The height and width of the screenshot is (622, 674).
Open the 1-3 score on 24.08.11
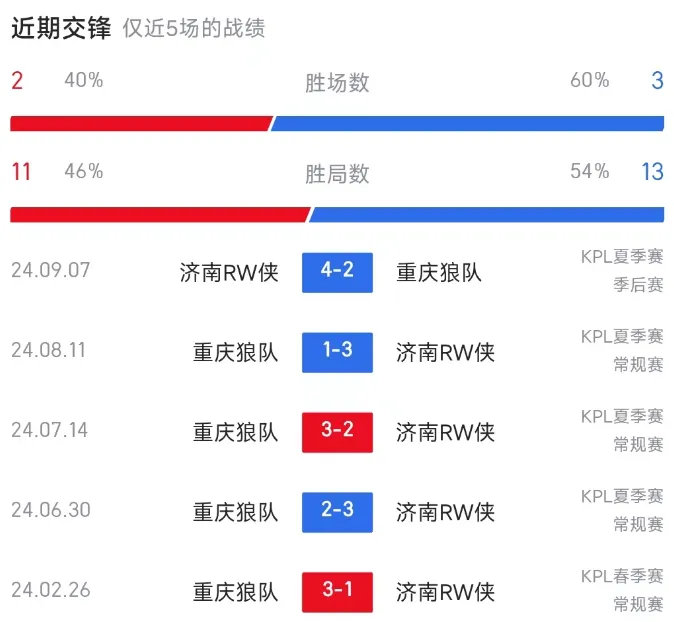click(x=337, y=352)
